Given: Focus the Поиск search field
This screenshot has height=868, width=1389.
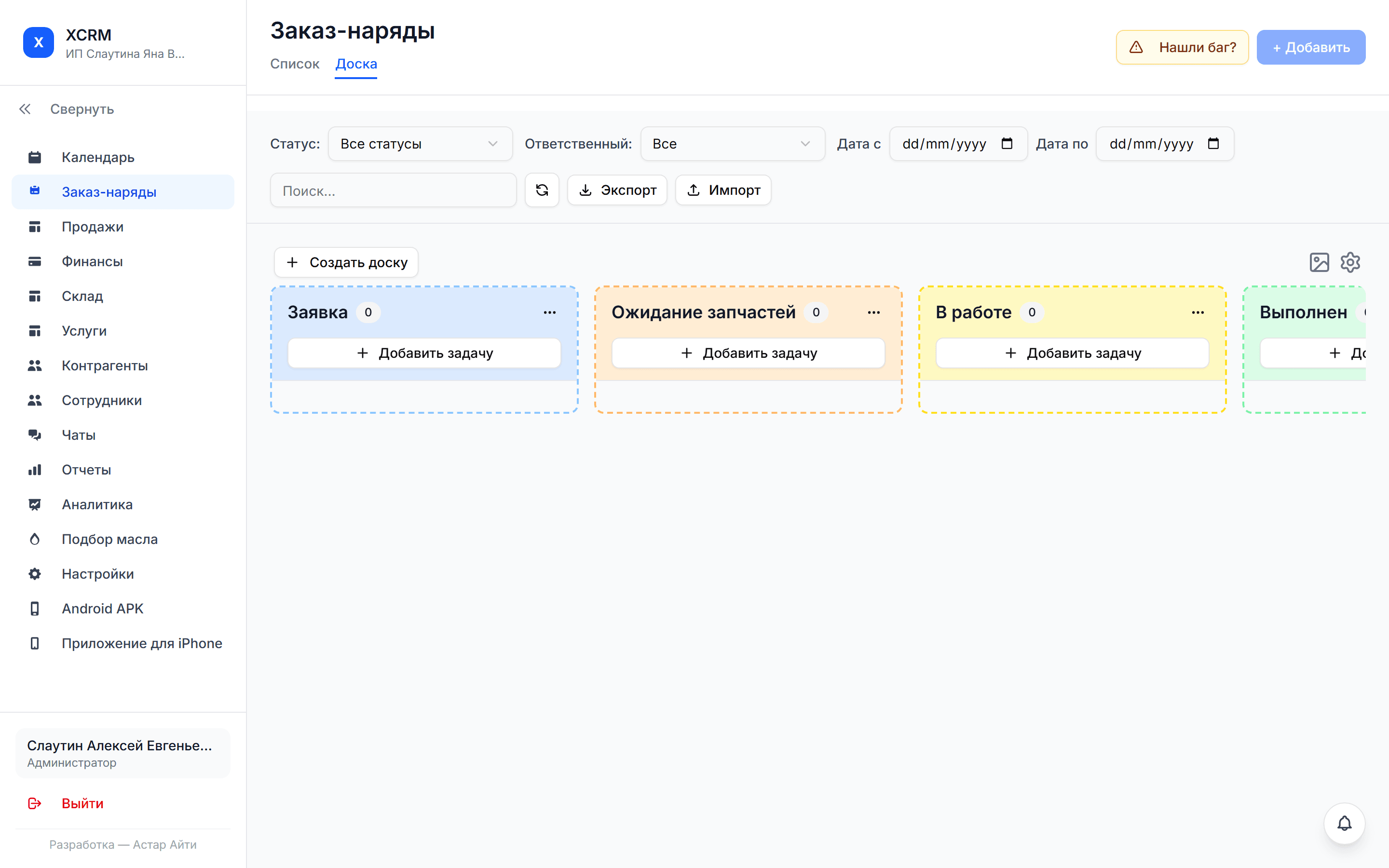Looking at the screenshot, I should [x=393, y=190].
